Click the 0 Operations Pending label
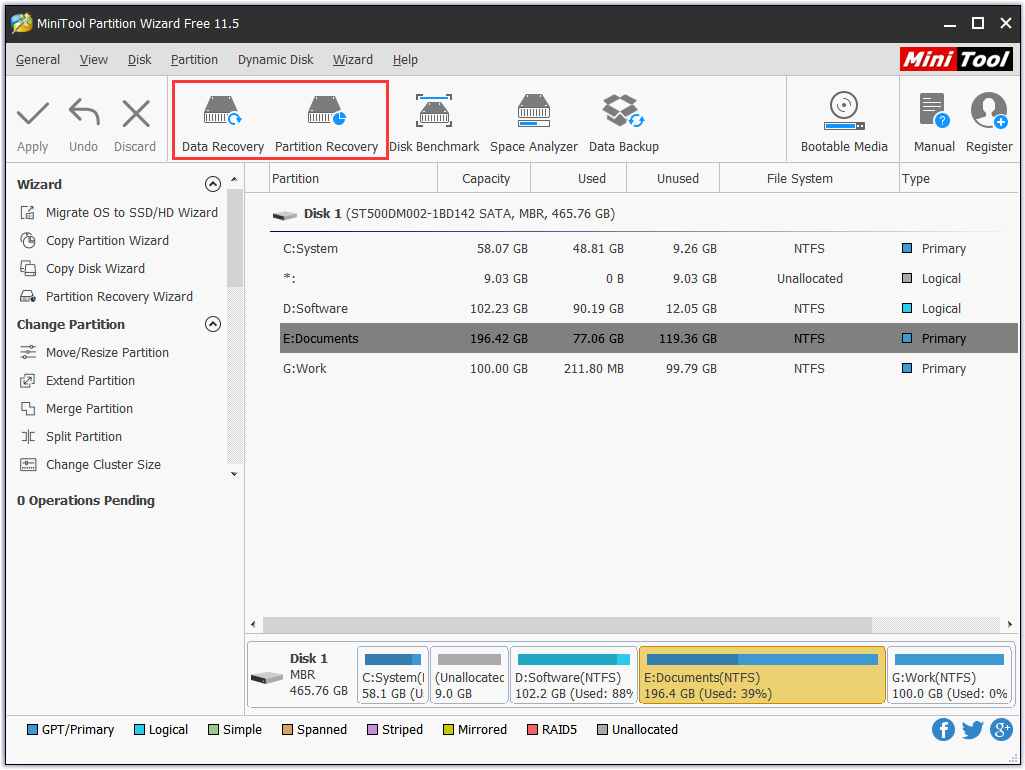 click(86, 501)
